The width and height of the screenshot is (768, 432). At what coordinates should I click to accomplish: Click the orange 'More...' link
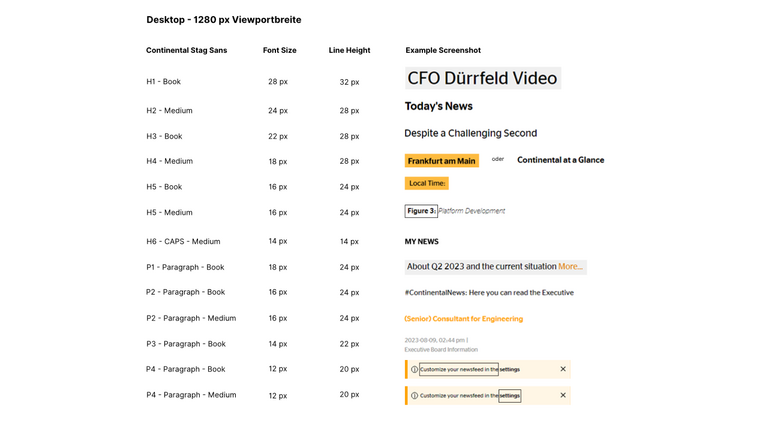pos(570,267)
